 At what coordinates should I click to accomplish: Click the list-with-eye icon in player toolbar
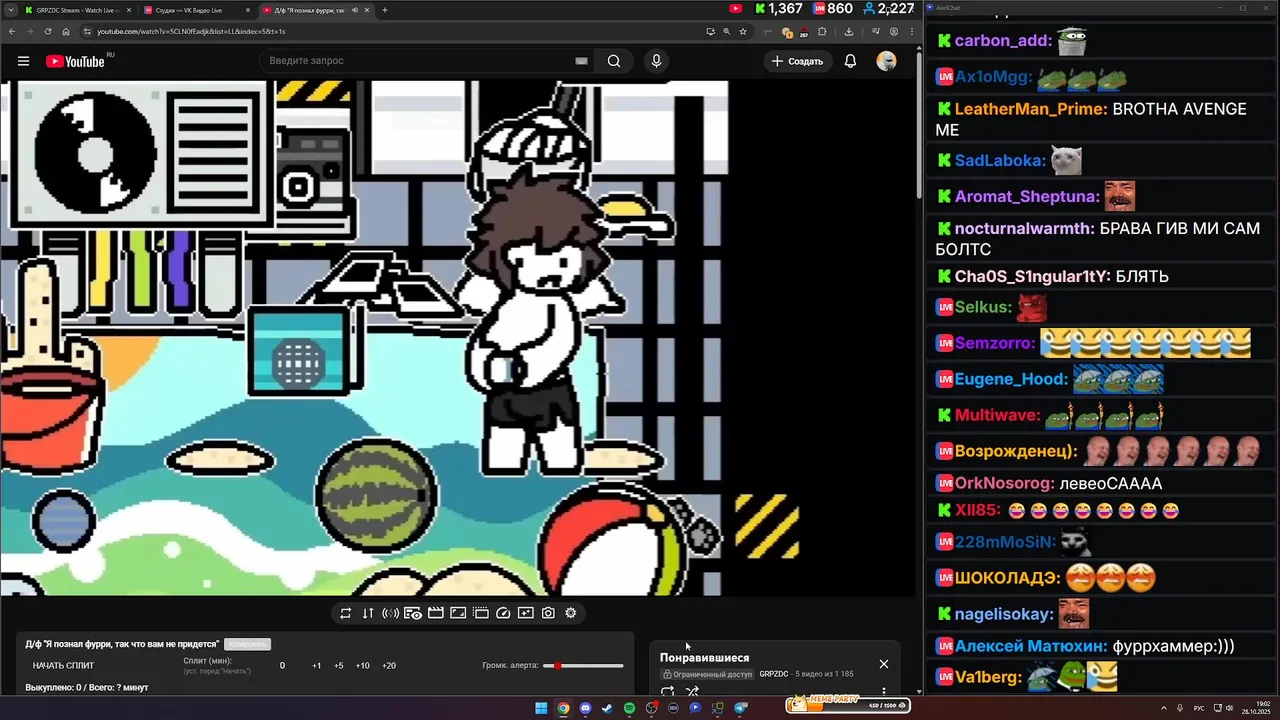pyautogui.click(x=413, y=613)
